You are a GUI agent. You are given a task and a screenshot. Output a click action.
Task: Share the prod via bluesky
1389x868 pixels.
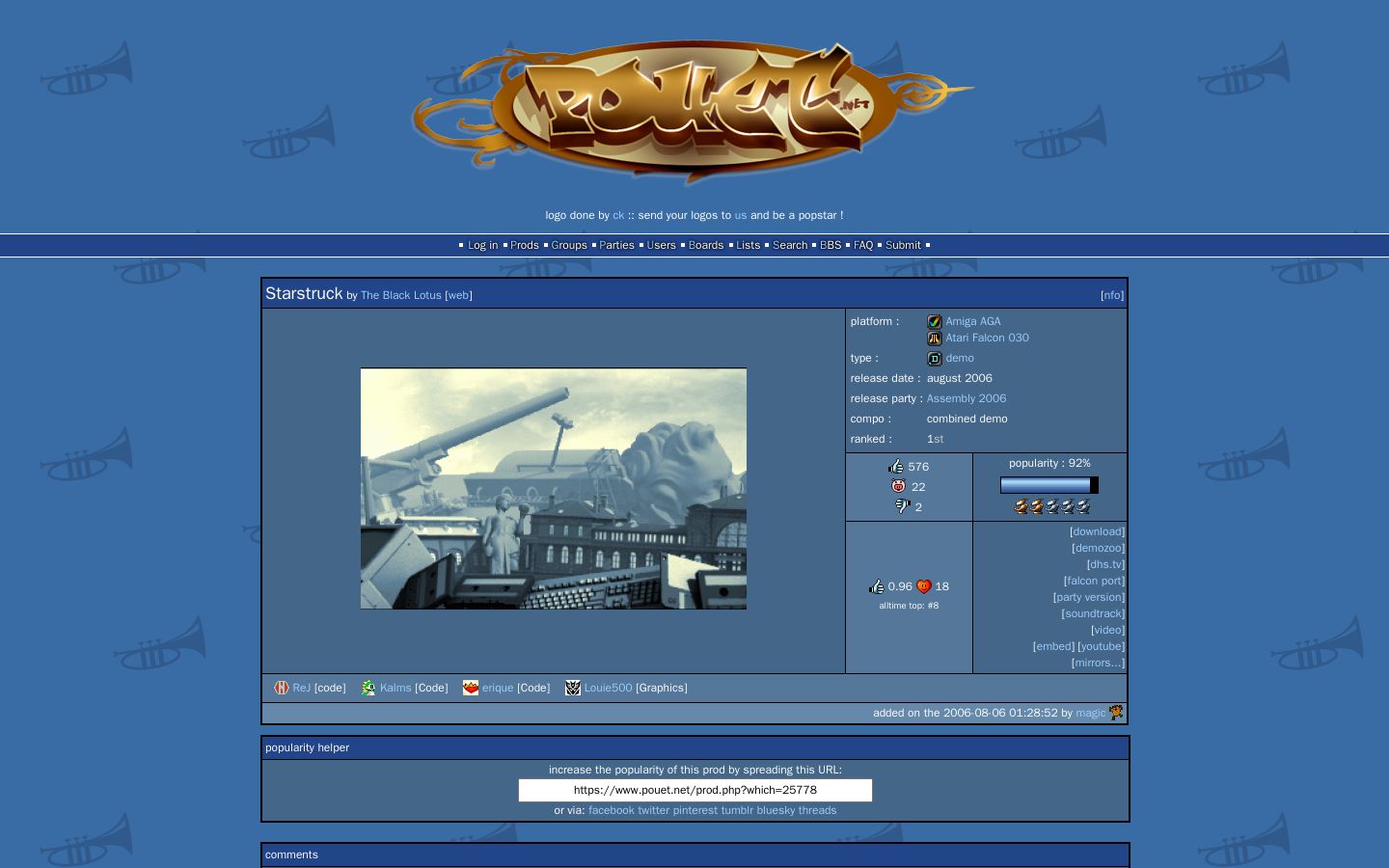pos(776,810)
